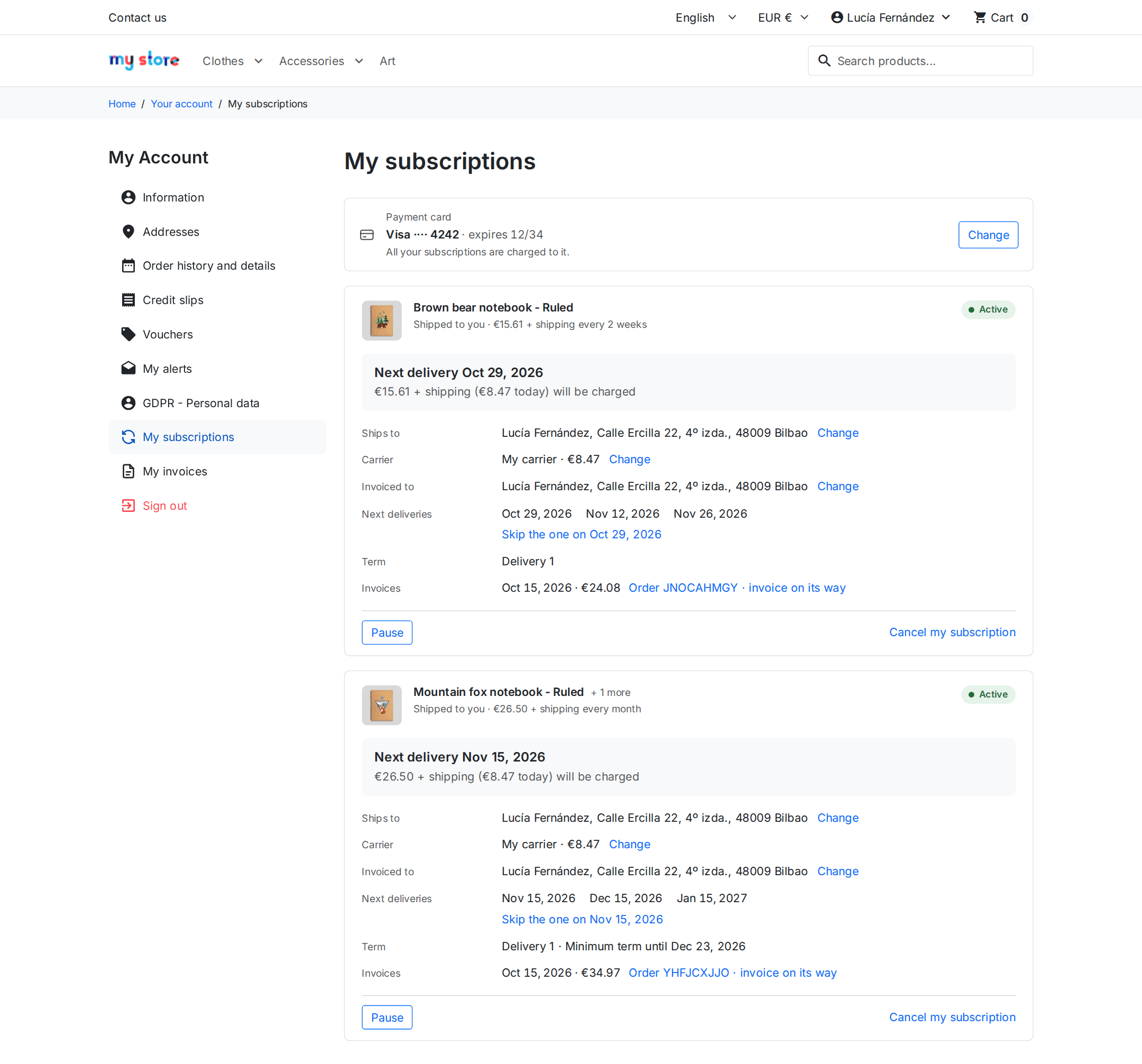Click the Addresses location pin icon
Image resolution: width=1142 pixels, height=1064 pixels.
click(x=128, y=232)
